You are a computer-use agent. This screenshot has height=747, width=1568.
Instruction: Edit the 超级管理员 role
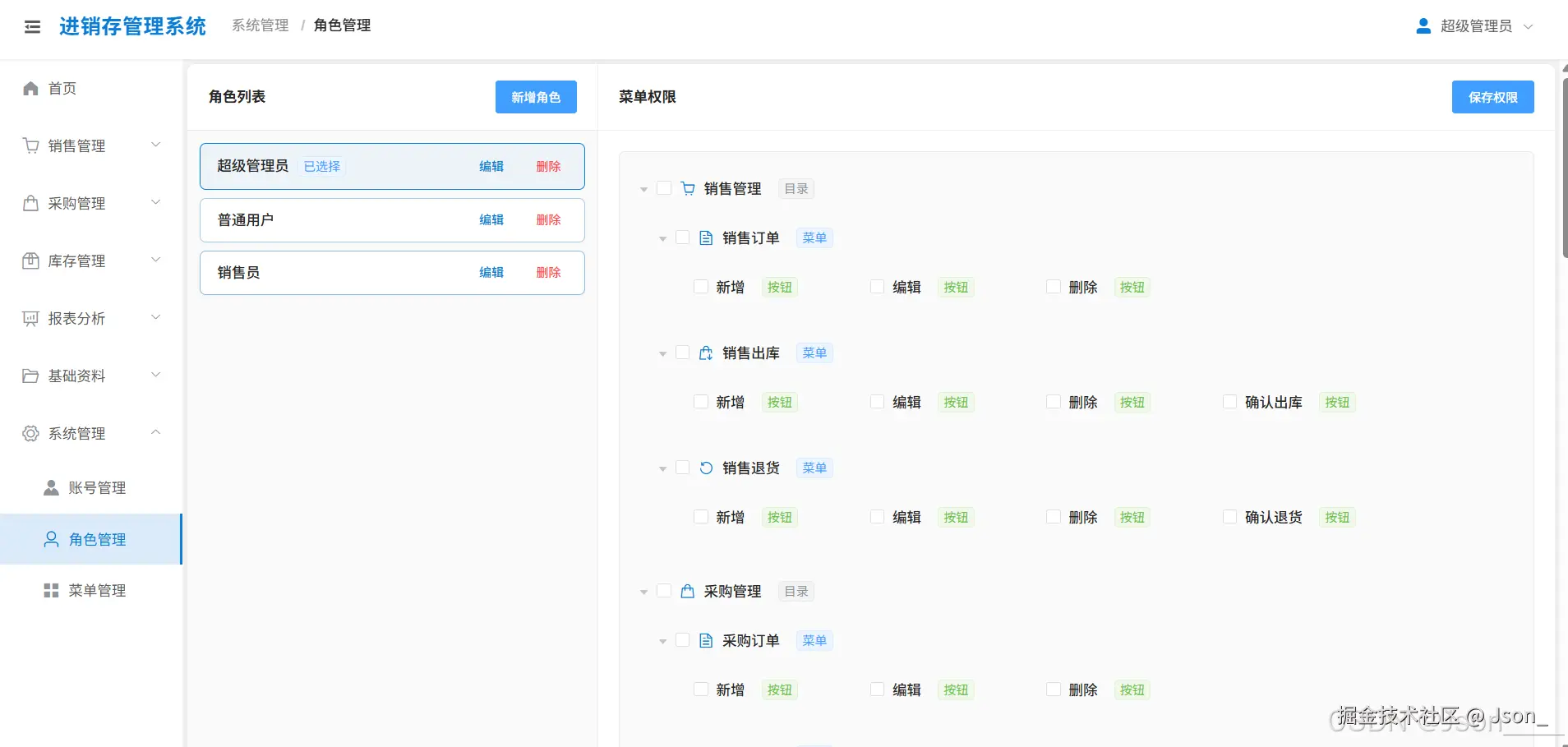click(491, 166)
